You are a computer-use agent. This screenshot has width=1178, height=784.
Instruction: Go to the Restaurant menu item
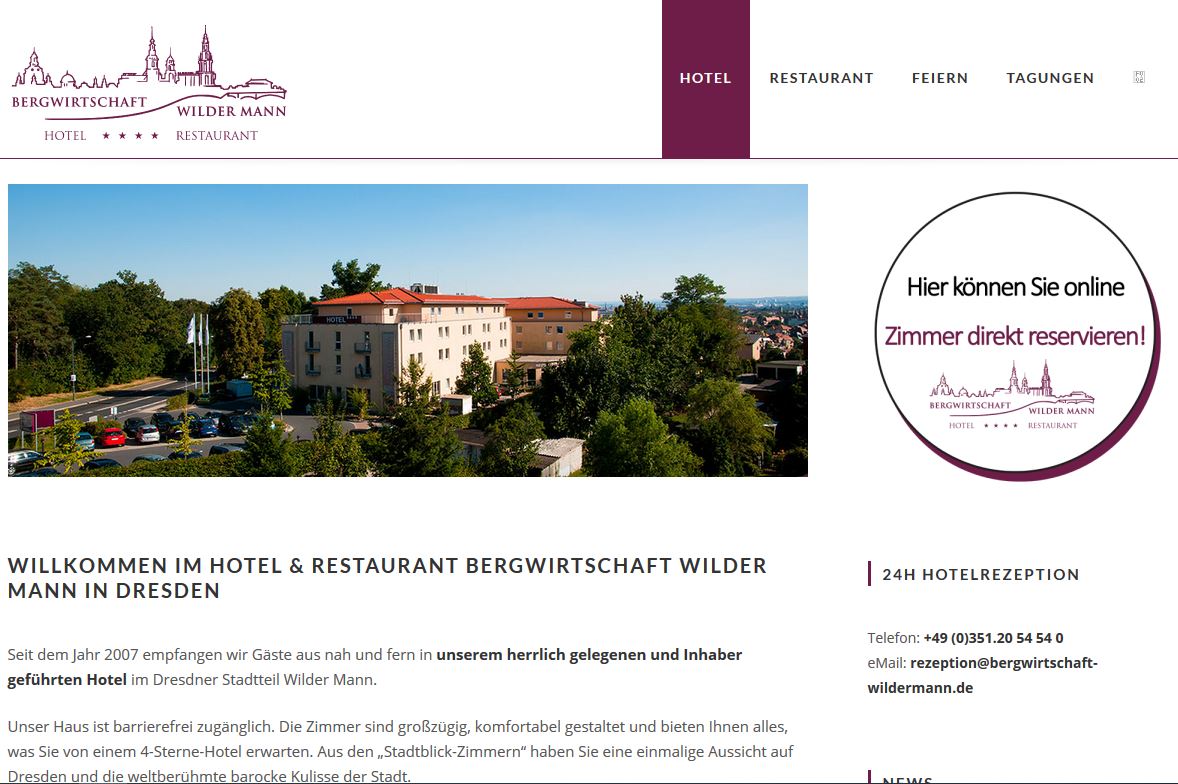[x=821, y=78]
